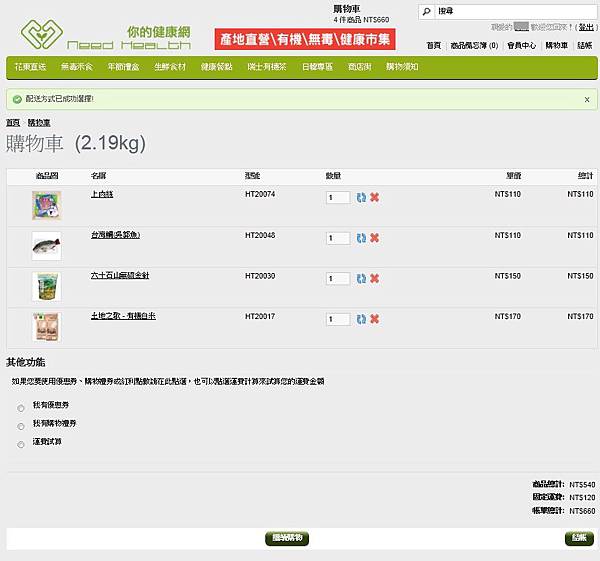Click into the search input field
Screen dimensions: 600x561
[x=516, y=11]
